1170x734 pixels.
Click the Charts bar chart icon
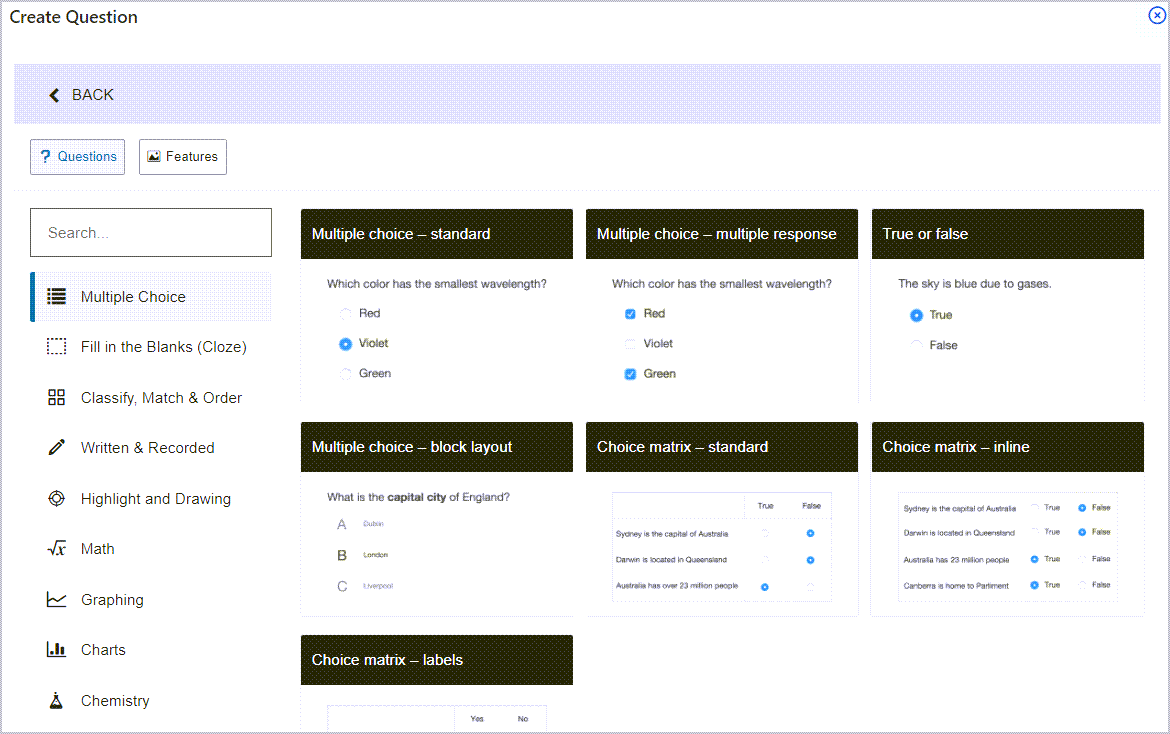[57, 650]
